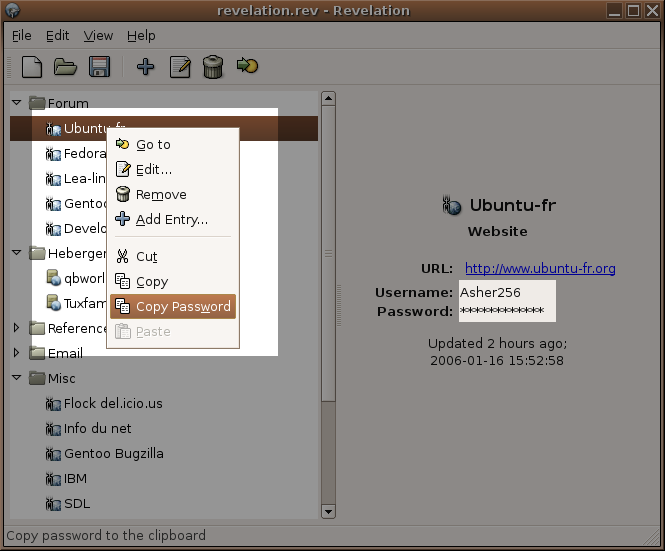The height and width of the screenshot is (551, 665).
Task: Expand the Email folder
Action: point(17,353)
